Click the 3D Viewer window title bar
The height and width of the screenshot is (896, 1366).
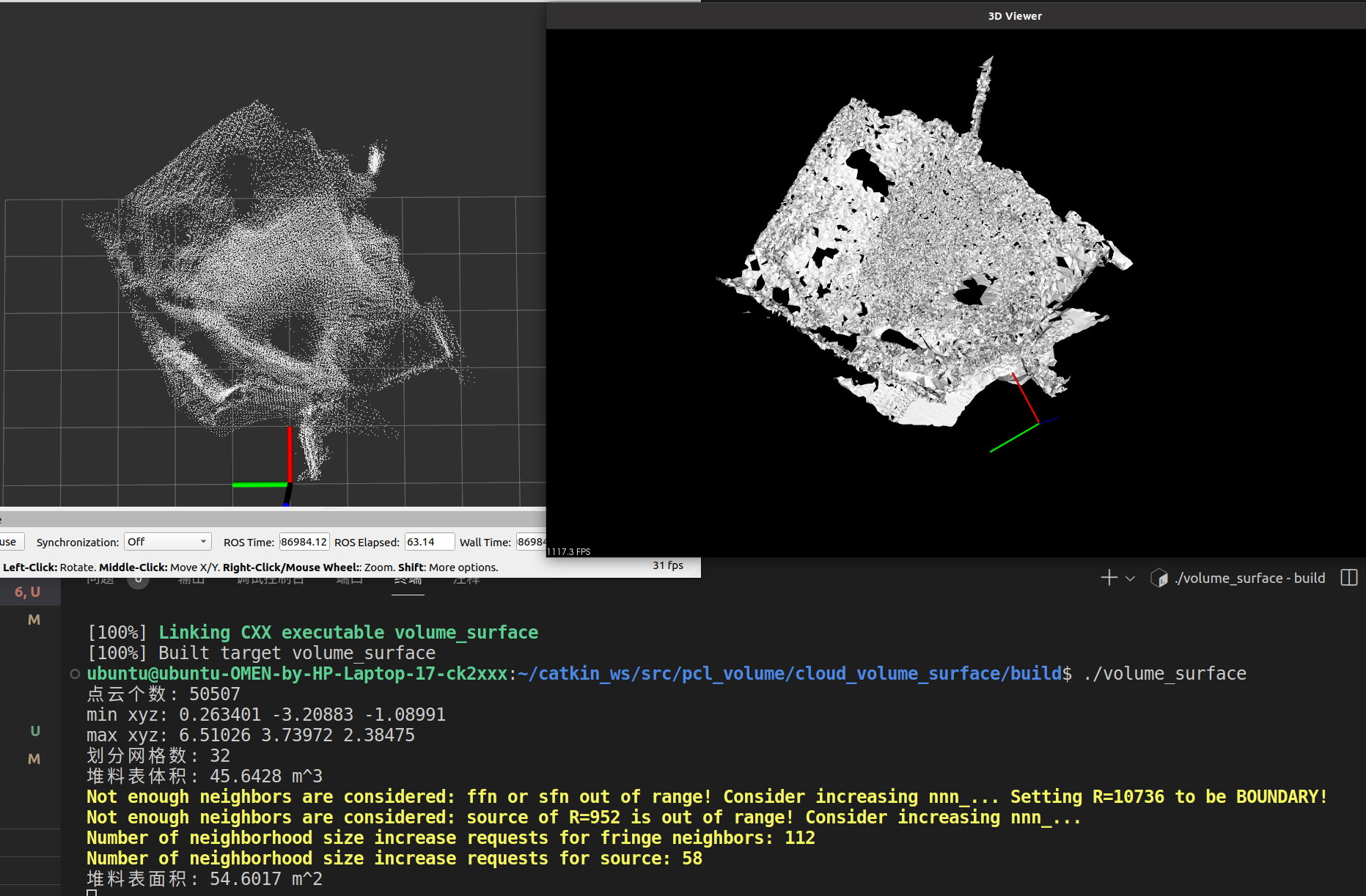(x=1014, y=15)
